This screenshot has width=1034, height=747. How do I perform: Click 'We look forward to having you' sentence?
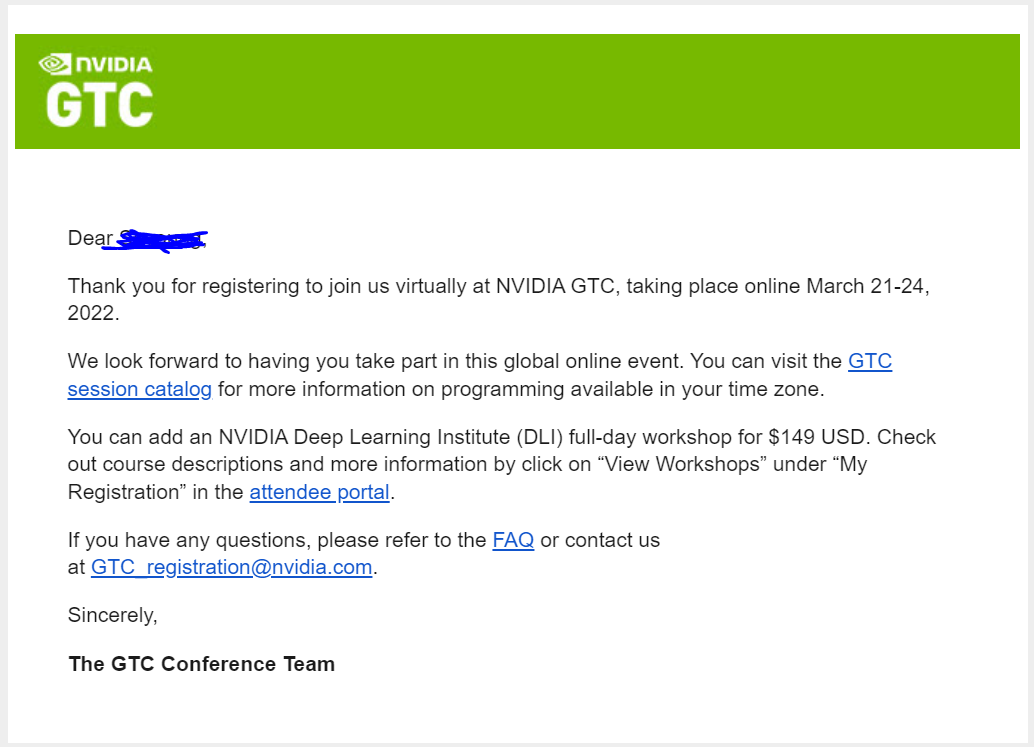[376, 361]
